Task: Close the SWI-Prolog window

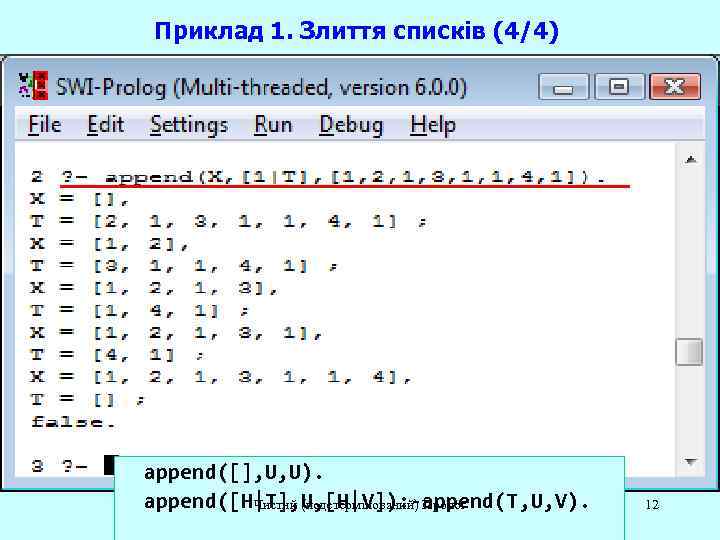Action: 675,86
